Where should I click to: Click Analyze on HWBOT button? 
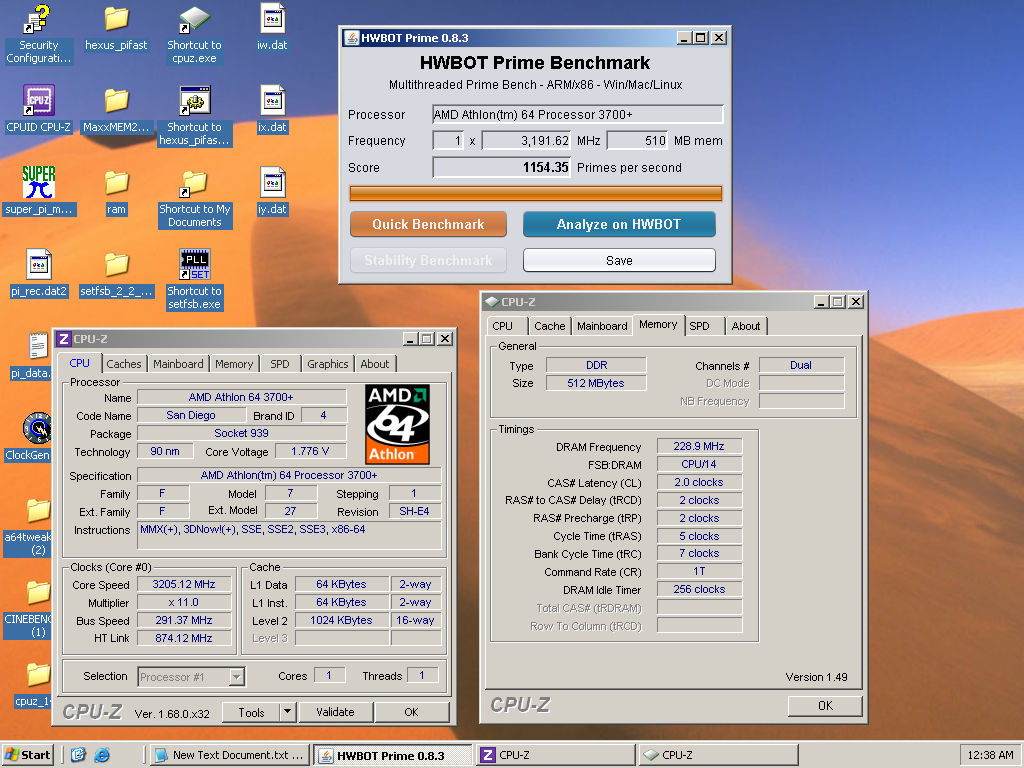(619, 224)
